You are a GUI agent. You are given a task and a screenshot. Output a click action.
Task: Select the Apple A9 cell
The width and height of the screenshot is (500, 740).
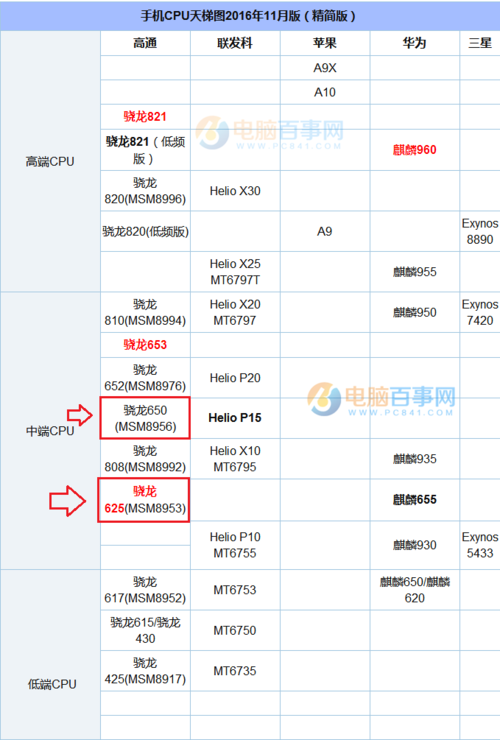point(325,231)
